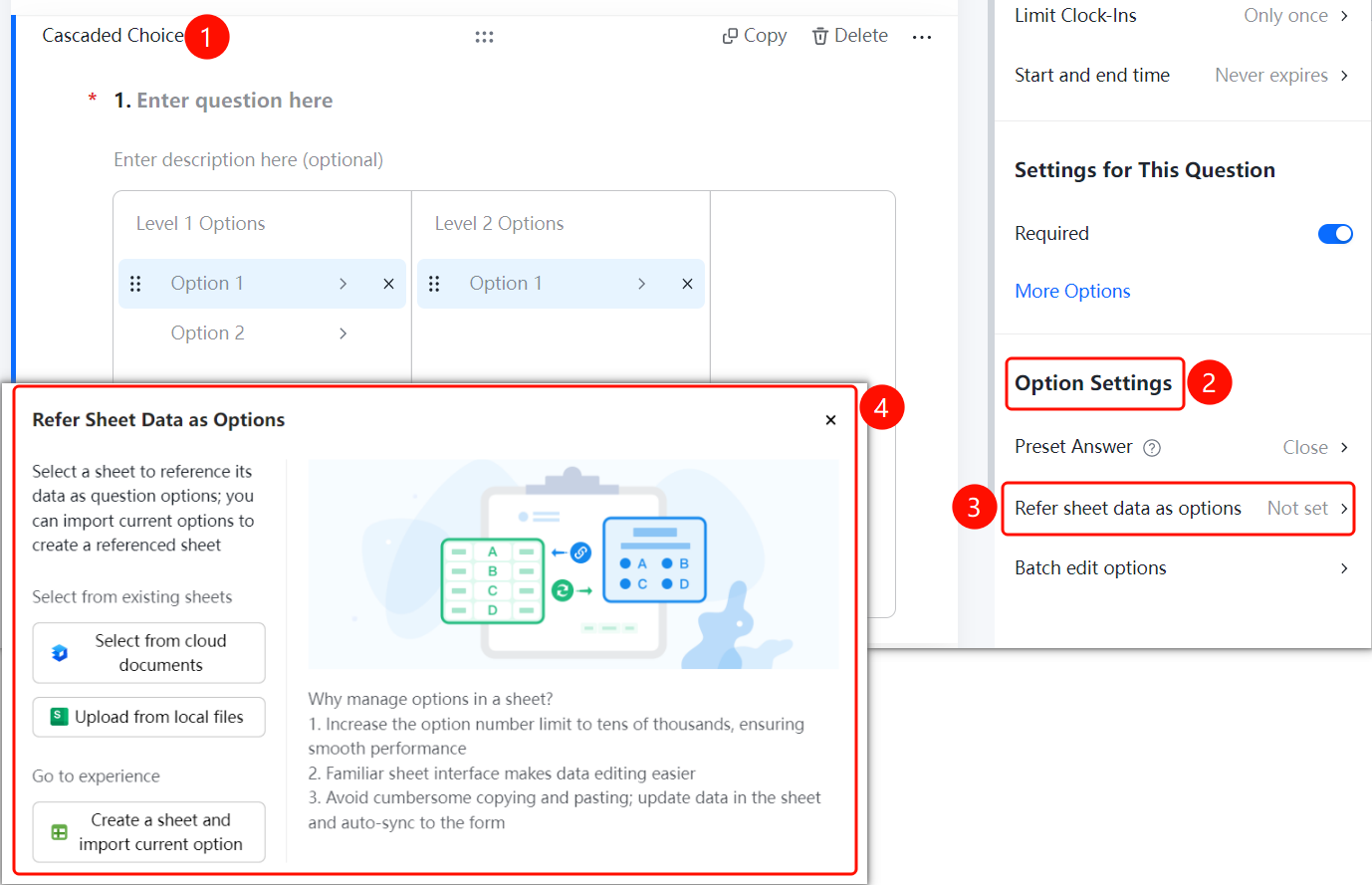Image resolution: width=1372 pixels, height=885 pixels.
Task: Grab the drag handle of Level 1 Option 1
Action: [x=135, y=284]
